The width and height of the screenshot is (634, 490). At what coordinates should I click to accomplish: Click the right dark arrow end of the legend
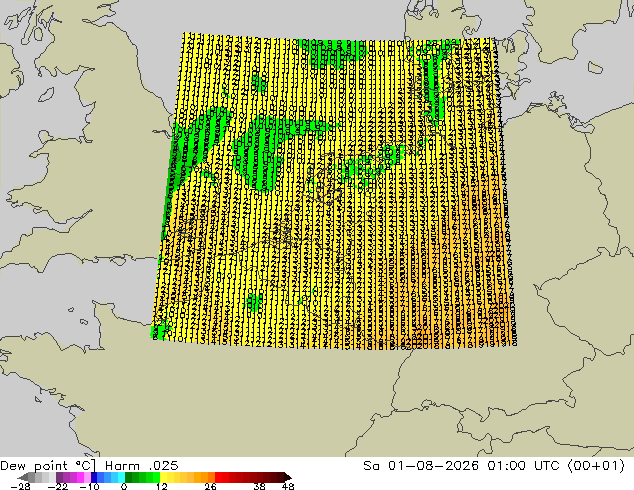tap(287, 477)
